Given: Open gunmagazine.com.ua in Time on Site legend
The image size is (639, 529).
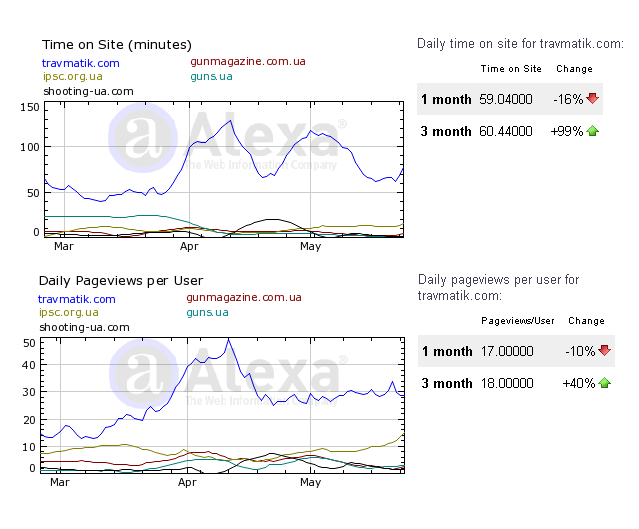Looking at the screenshot, I should [248, 62].
